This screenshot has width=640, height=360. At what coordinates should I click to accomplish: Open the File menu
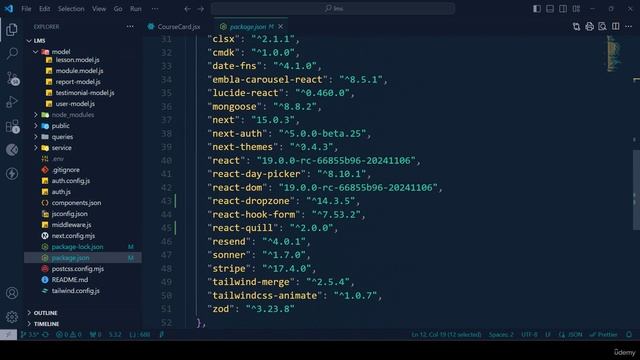[26, 9]
